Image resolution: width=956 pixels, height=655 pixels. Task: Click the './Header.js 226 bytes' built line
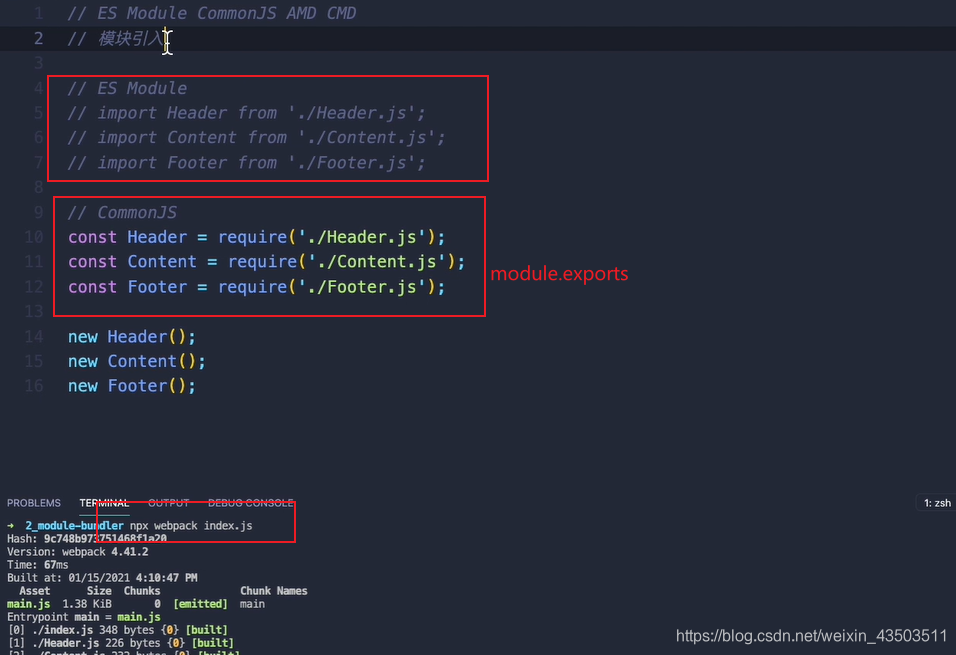click(121, 643)
